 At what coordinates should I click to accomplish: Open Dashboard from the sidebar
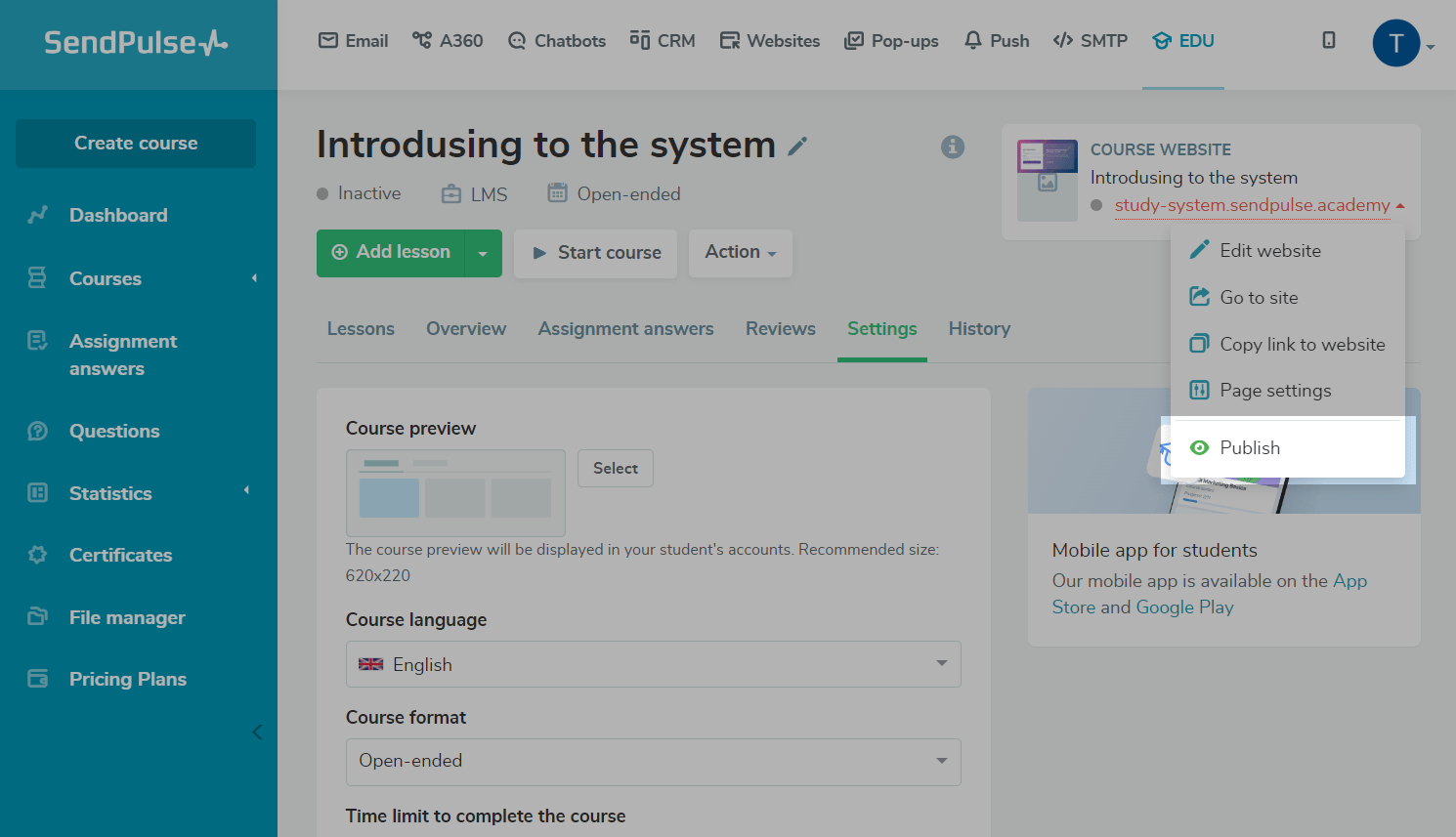pyautogui.click(x=117, y=215)
